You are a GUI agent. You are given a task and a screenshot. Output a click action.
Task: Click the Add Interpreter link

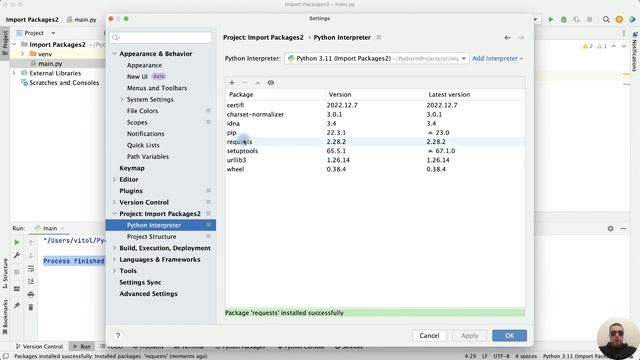click(498, 58)
